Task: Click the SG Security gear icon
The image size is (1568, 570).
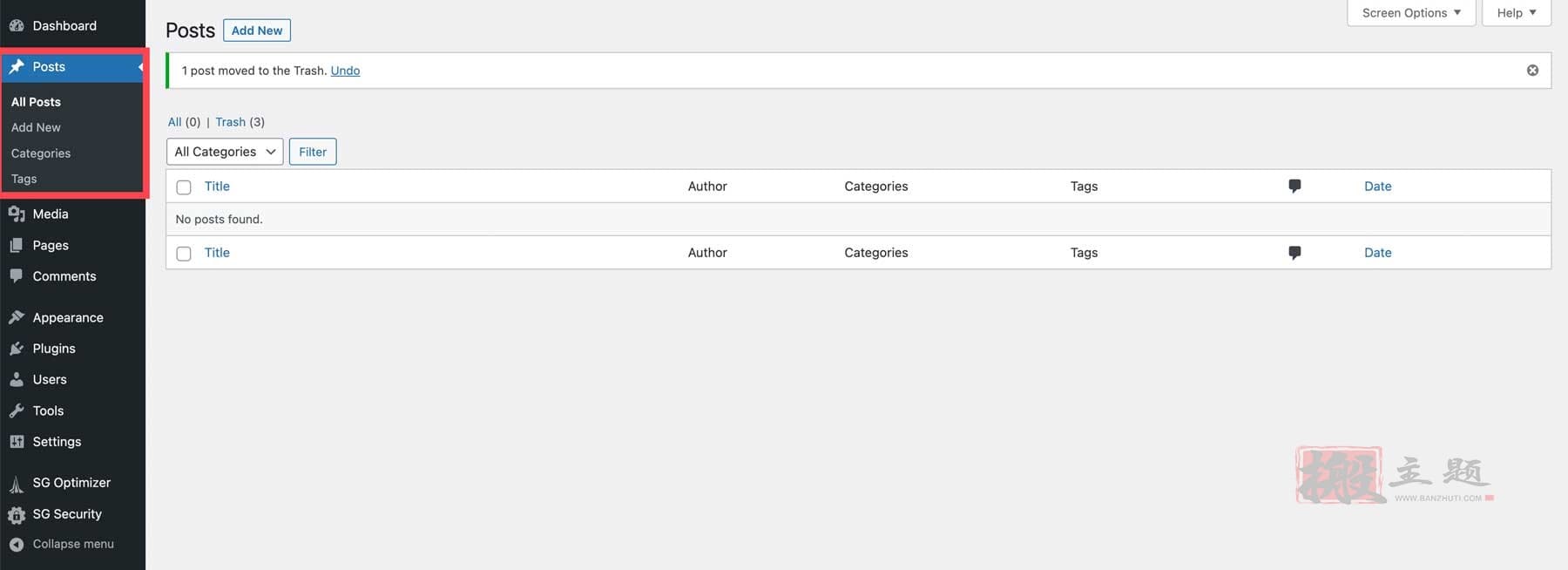Action: click(x=17, y=515)
